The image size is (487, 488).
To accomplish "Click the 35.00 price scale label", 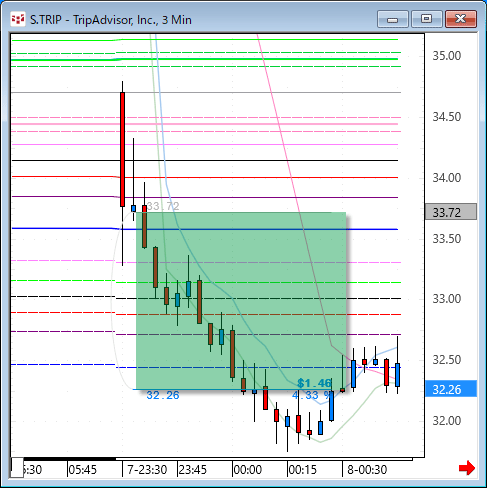I will (x=447, y=56).
